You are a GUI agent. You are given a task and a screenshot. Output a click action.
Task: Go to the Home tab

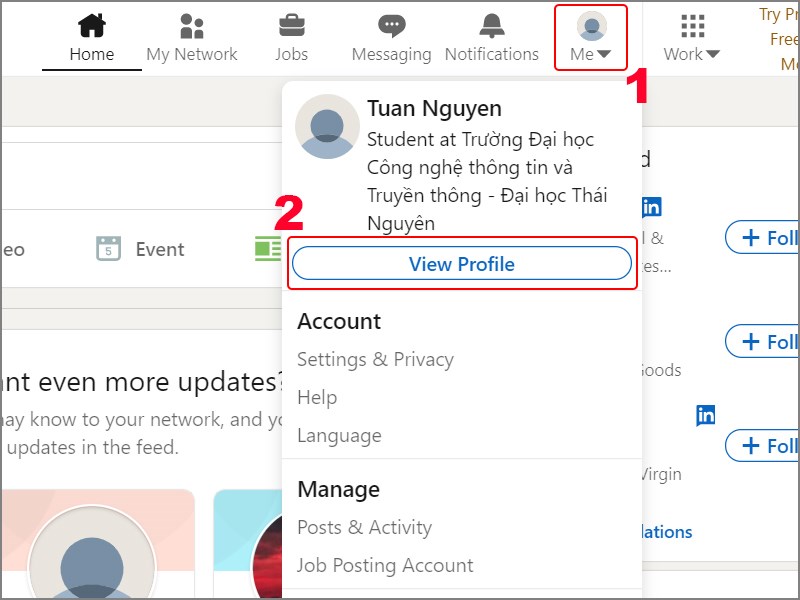coord(92,38)
